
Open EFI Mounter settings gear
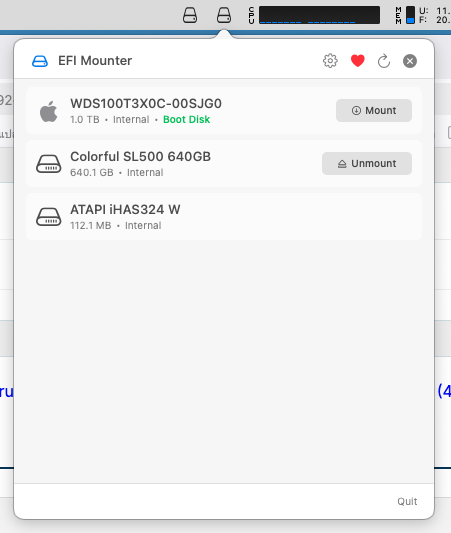(x=330, y=61)
